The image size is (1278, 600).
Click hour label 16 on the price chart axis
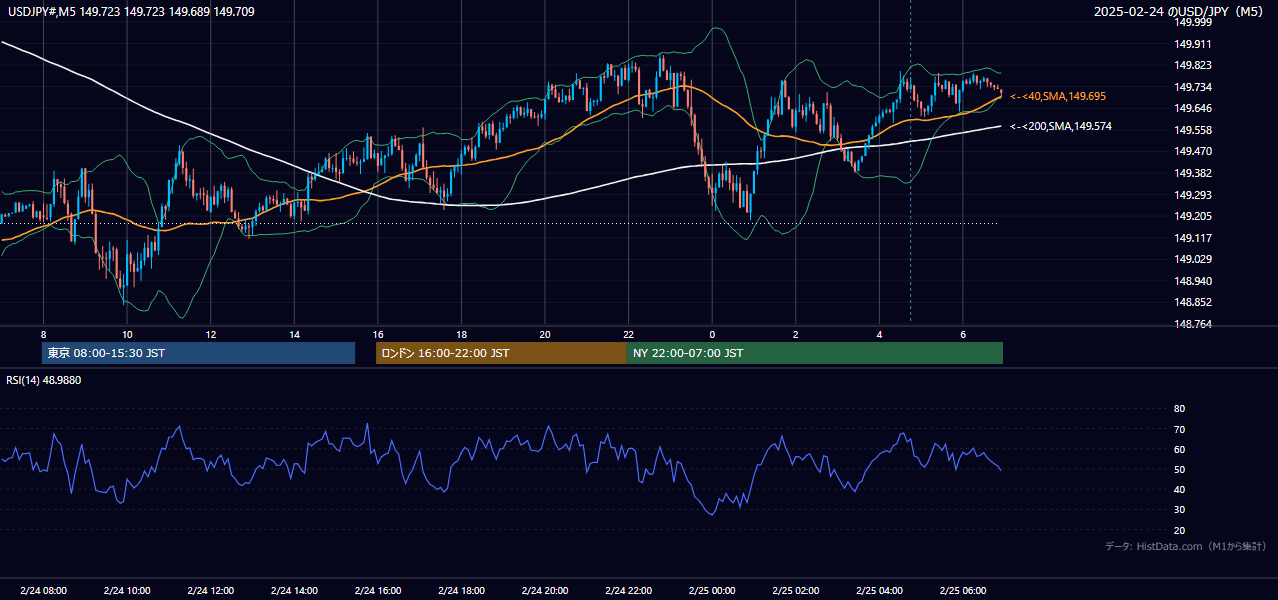pos(378,334)
